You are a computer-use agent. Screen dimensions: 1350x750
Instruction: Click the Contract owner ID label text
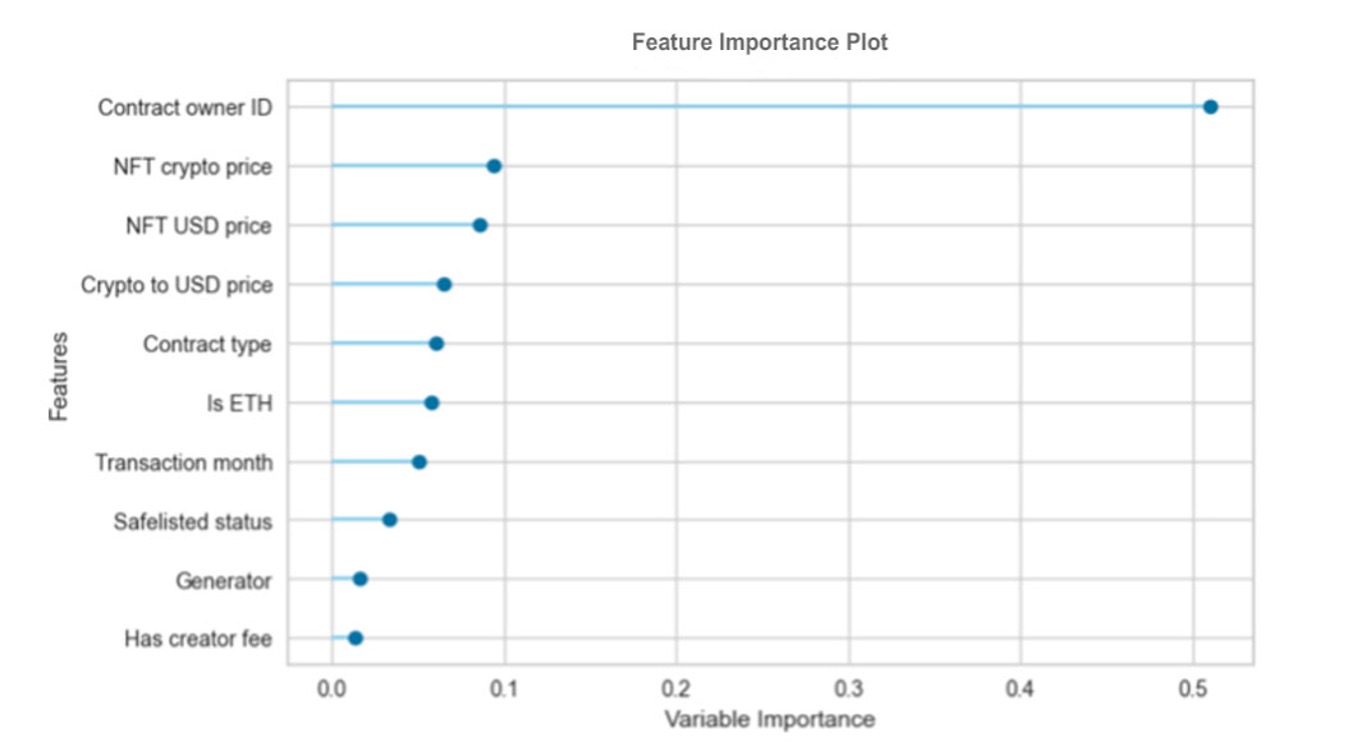pyautogui.click(x=185, y=107)
